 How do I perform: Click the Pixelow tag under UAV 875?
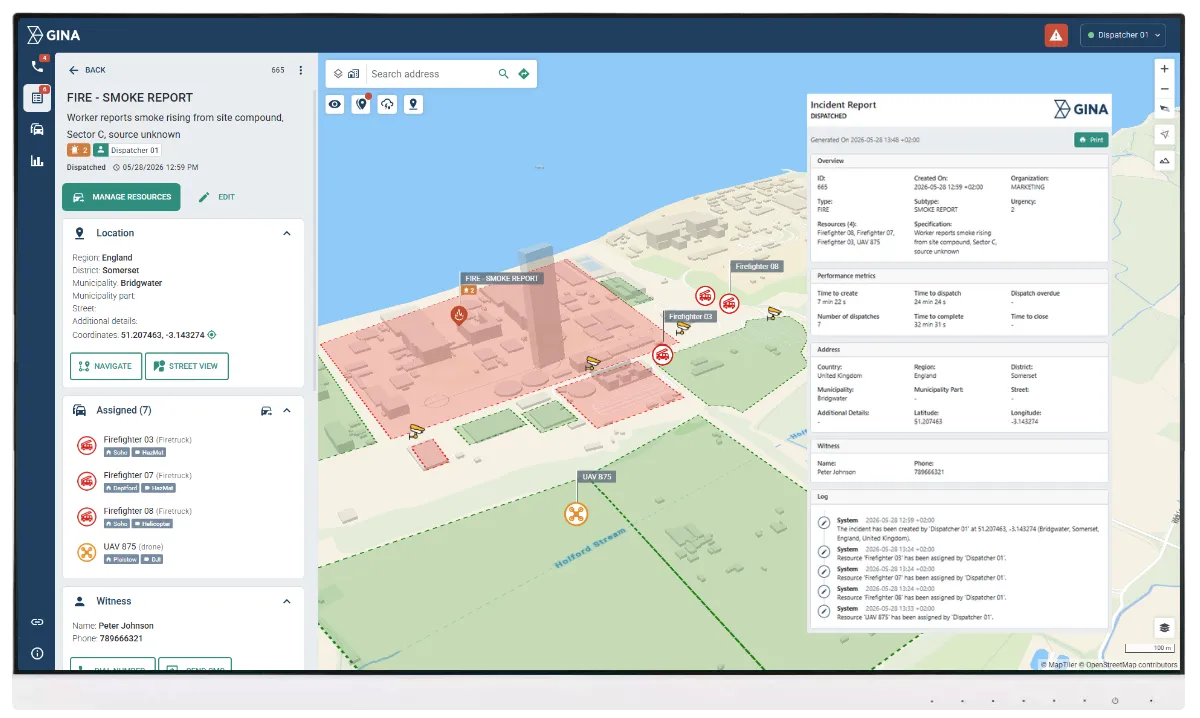click(x=121, y=559)
